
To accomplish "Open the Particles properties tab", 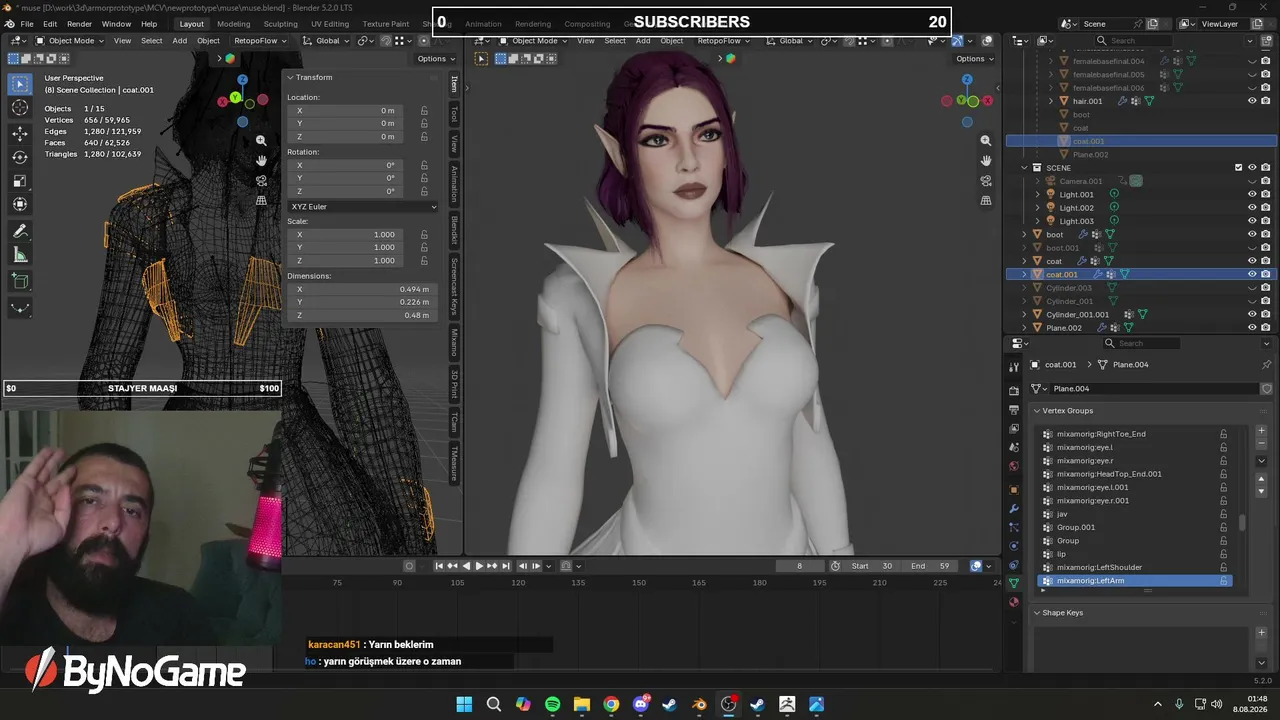I will pos(1014,528).
